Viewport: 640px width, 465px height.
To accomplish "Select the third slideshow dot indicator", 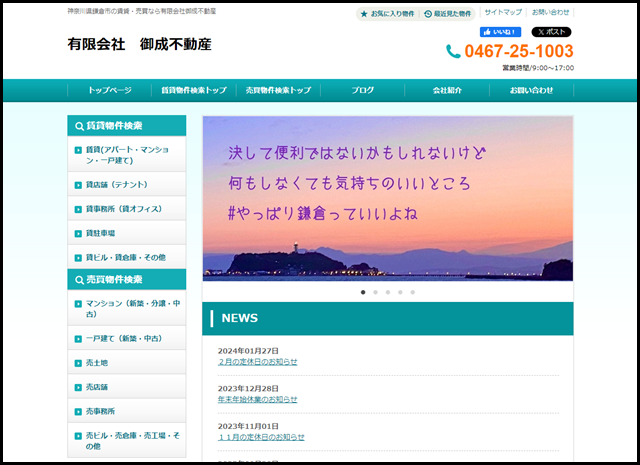I will 388,292.
